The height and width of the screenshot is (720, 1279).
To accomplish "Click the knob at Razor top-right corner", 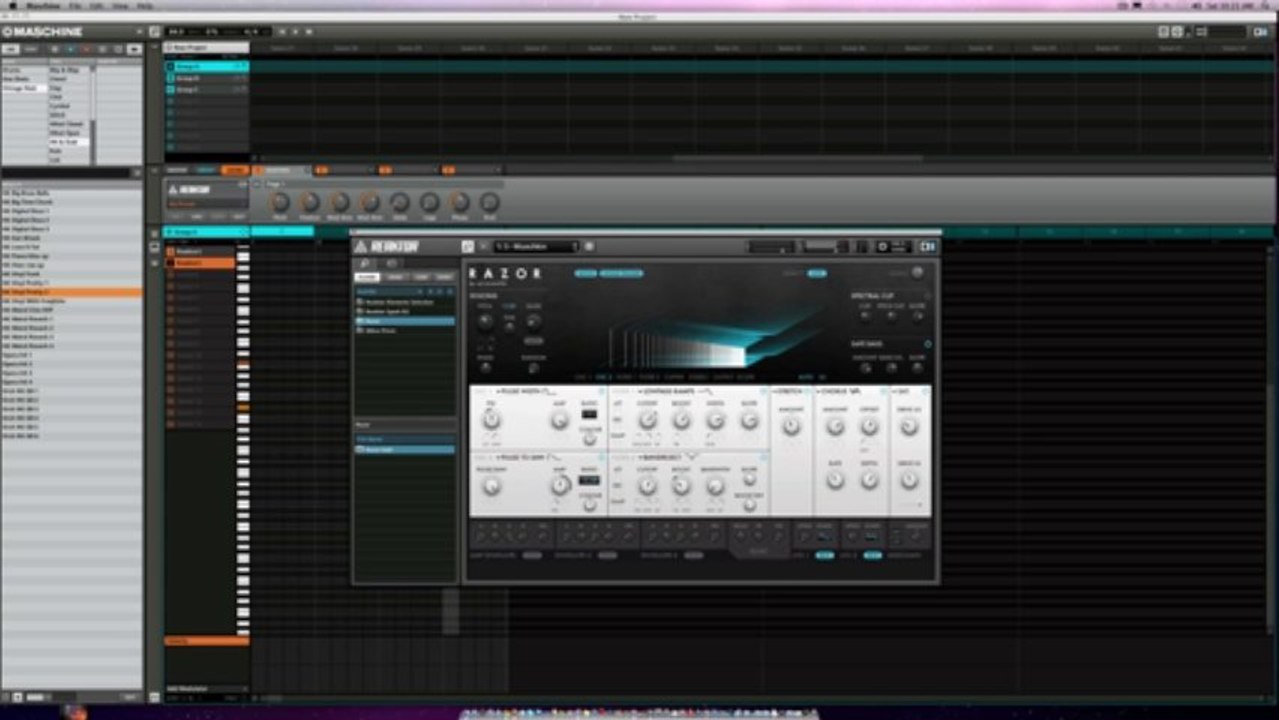I will click(x=917, y=272).
